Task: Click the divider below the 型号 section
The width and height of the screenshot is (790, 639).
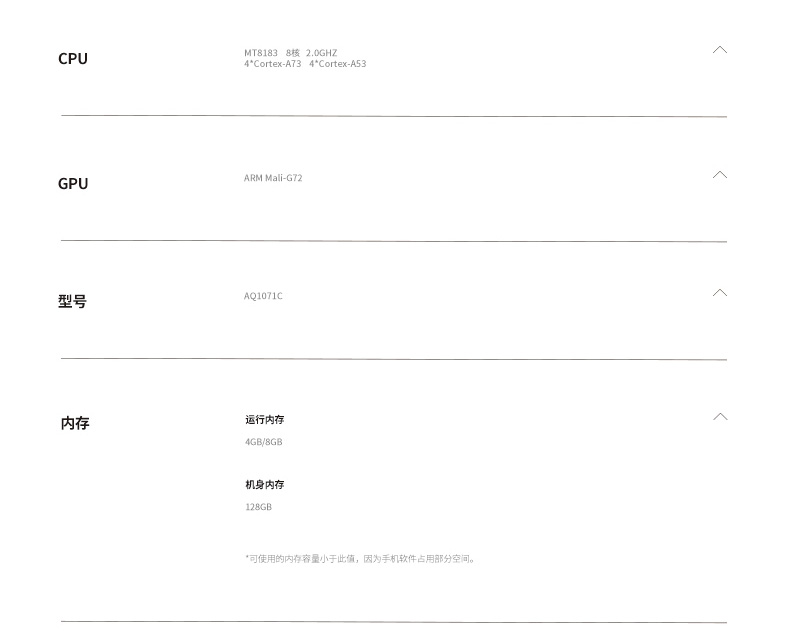Action: click(394, 359)
